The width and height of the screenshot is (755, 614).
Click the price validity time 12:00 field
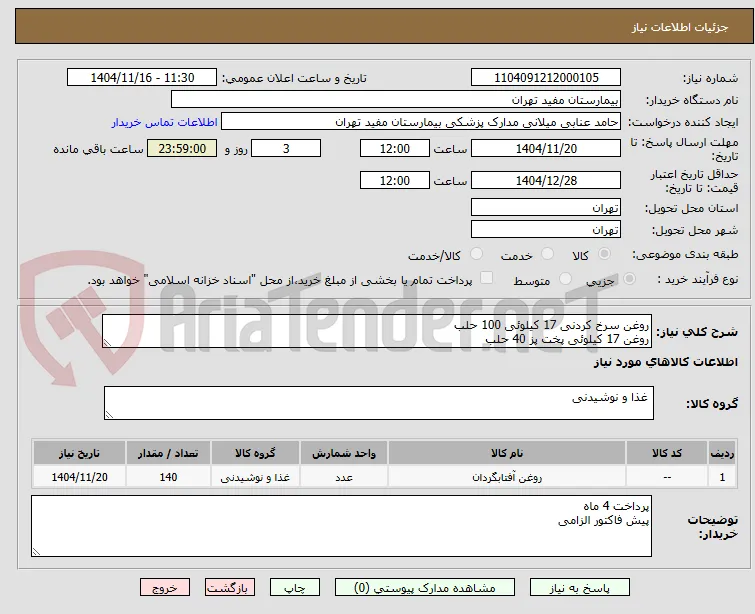click(395, 180)
